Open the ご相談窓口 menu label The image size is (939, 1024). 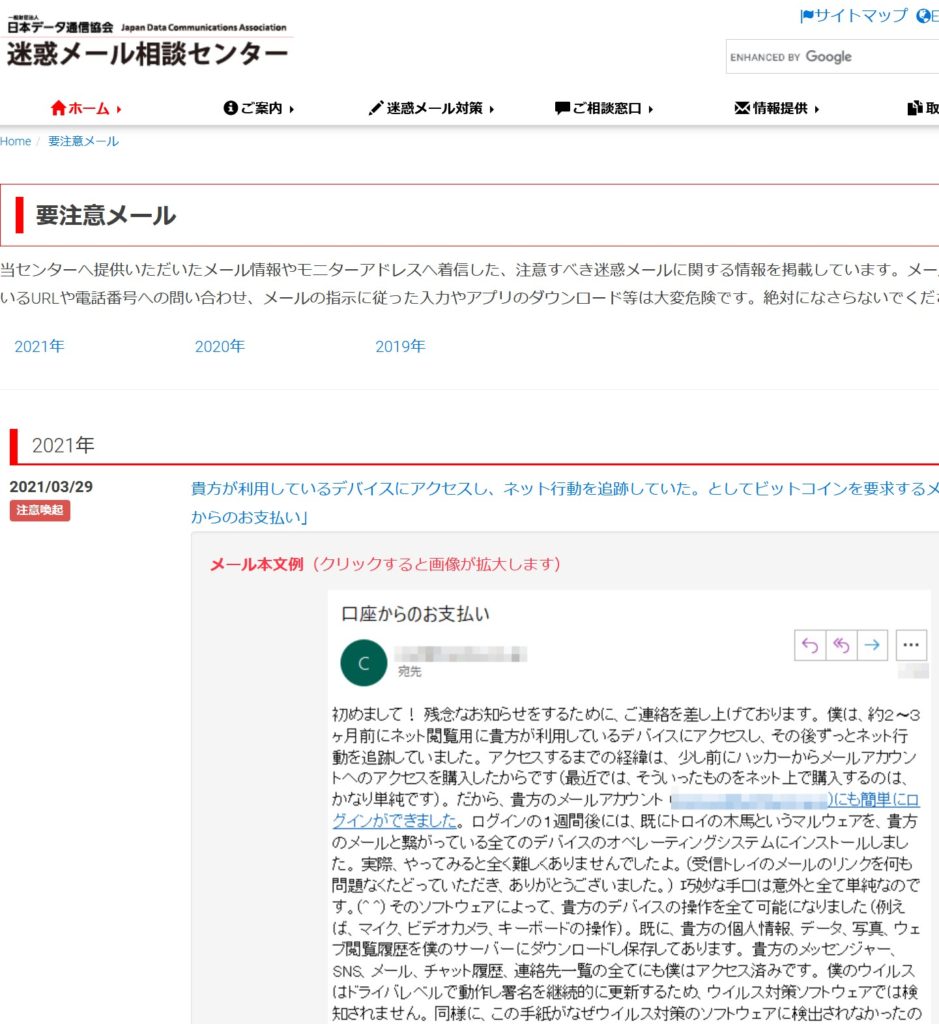pos(607,108)
